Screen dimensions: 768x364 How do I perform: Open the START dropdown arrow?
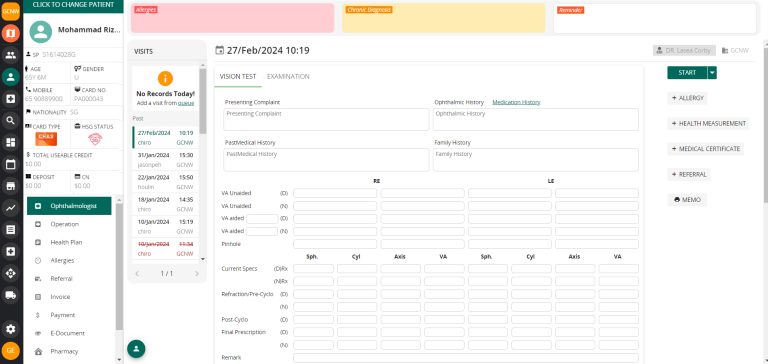(x=712, y=73)
